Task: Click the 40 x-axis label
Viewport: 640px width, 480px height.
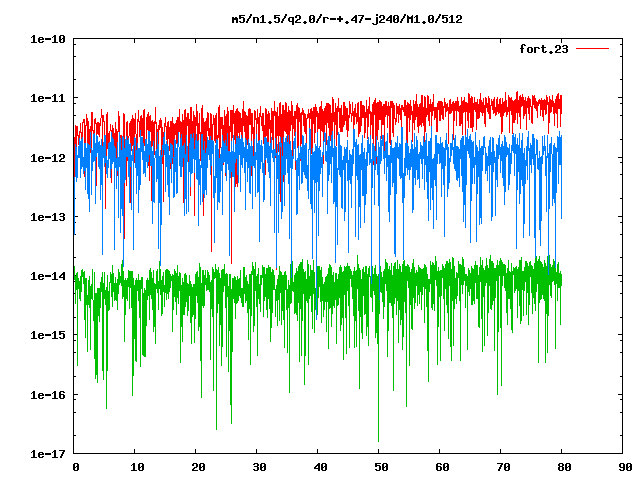Action: 320,467
